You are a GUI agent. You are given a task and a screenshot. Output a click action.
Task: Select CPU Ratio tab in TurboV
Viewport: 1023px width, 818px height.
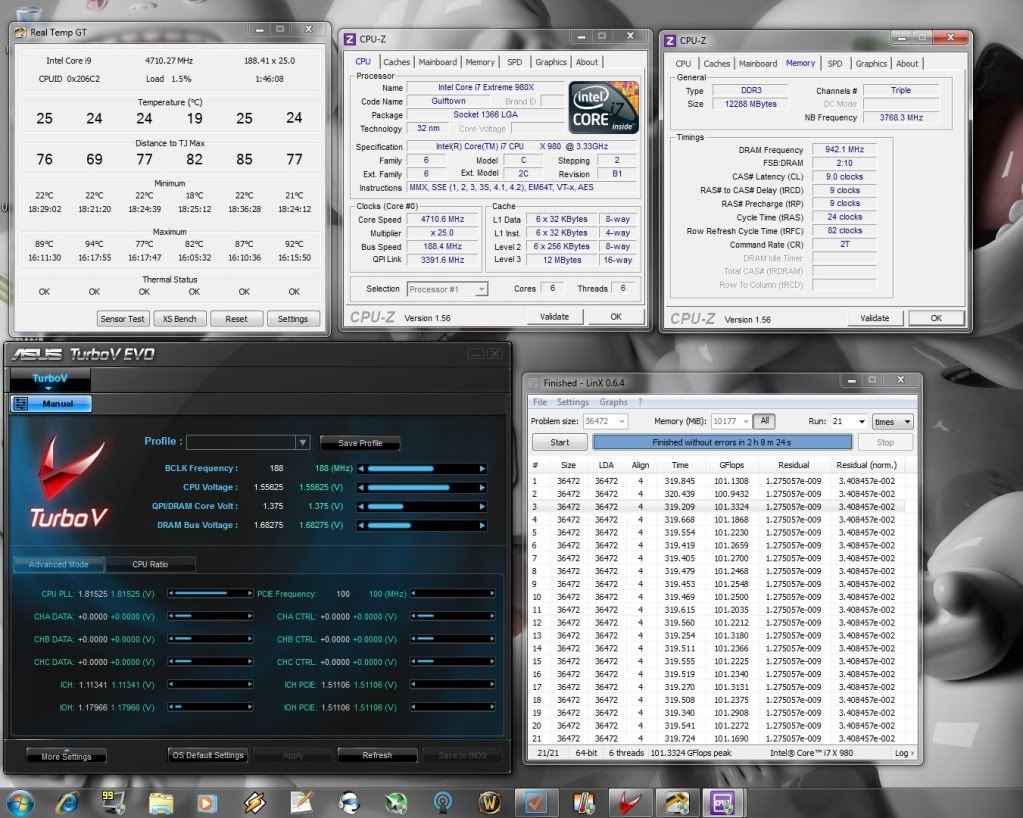tap(150, 564)
